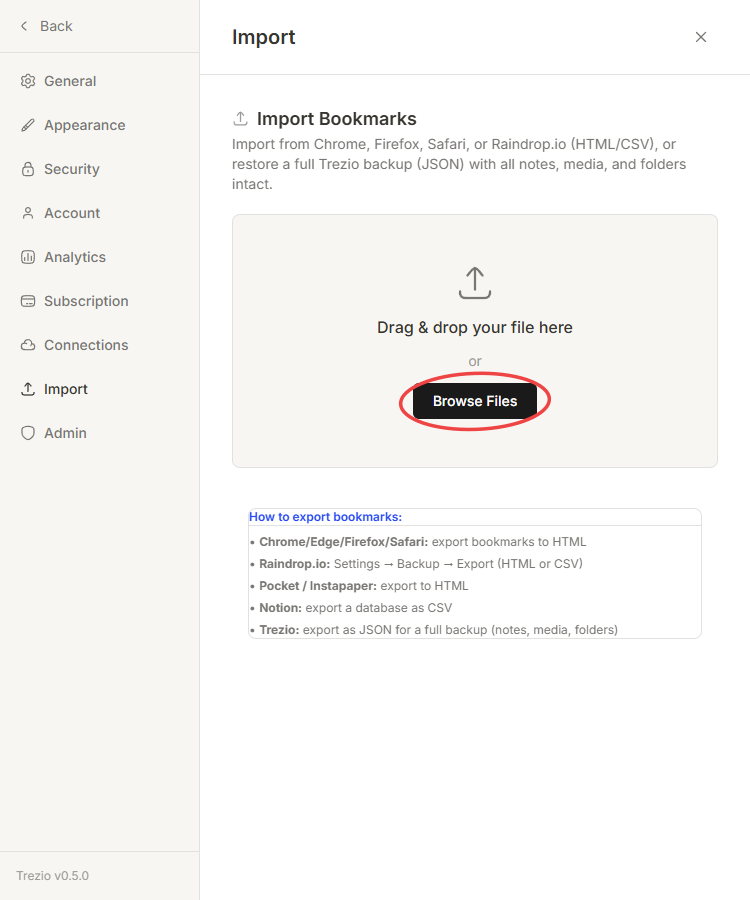This screenshot has width=750, height=900.
Task: Open the Subscription section
Action: 86,301
